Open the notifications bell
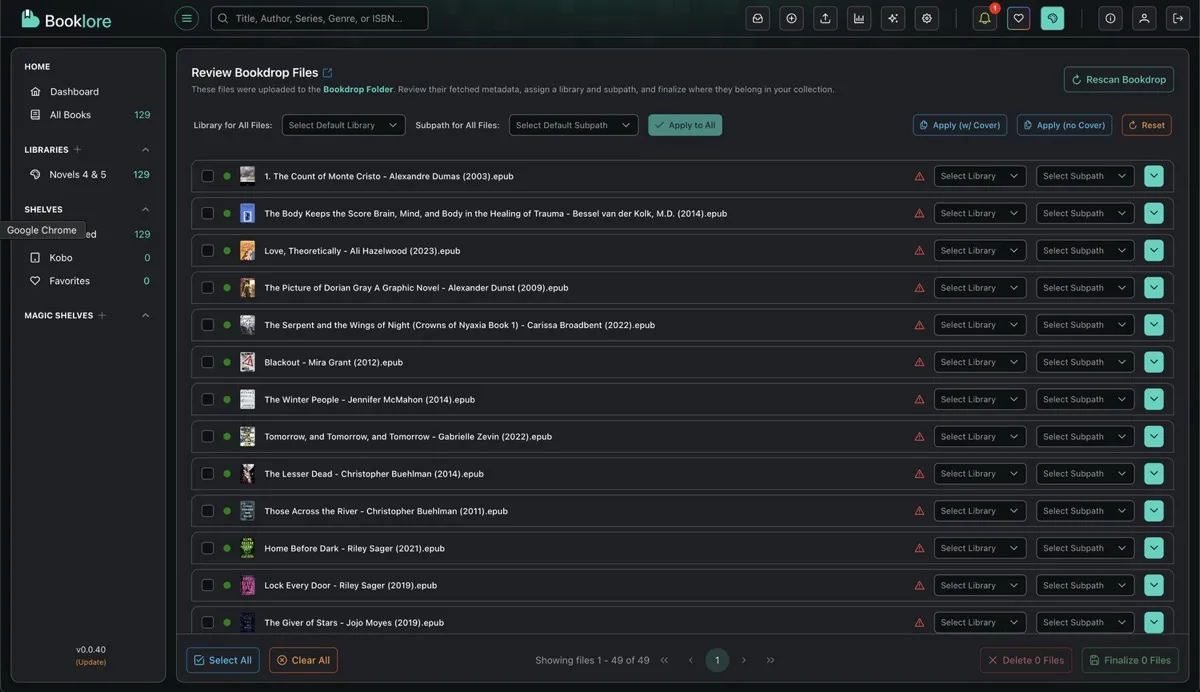This screenshot has width=1200, height=692. 985,18
